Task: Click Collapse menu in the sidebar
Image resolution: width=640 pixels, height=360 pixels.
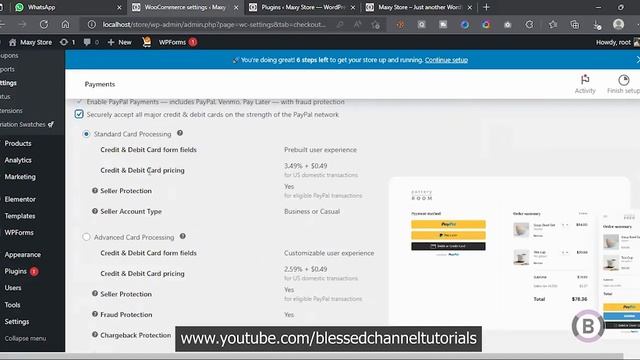Action: point(25,338)
